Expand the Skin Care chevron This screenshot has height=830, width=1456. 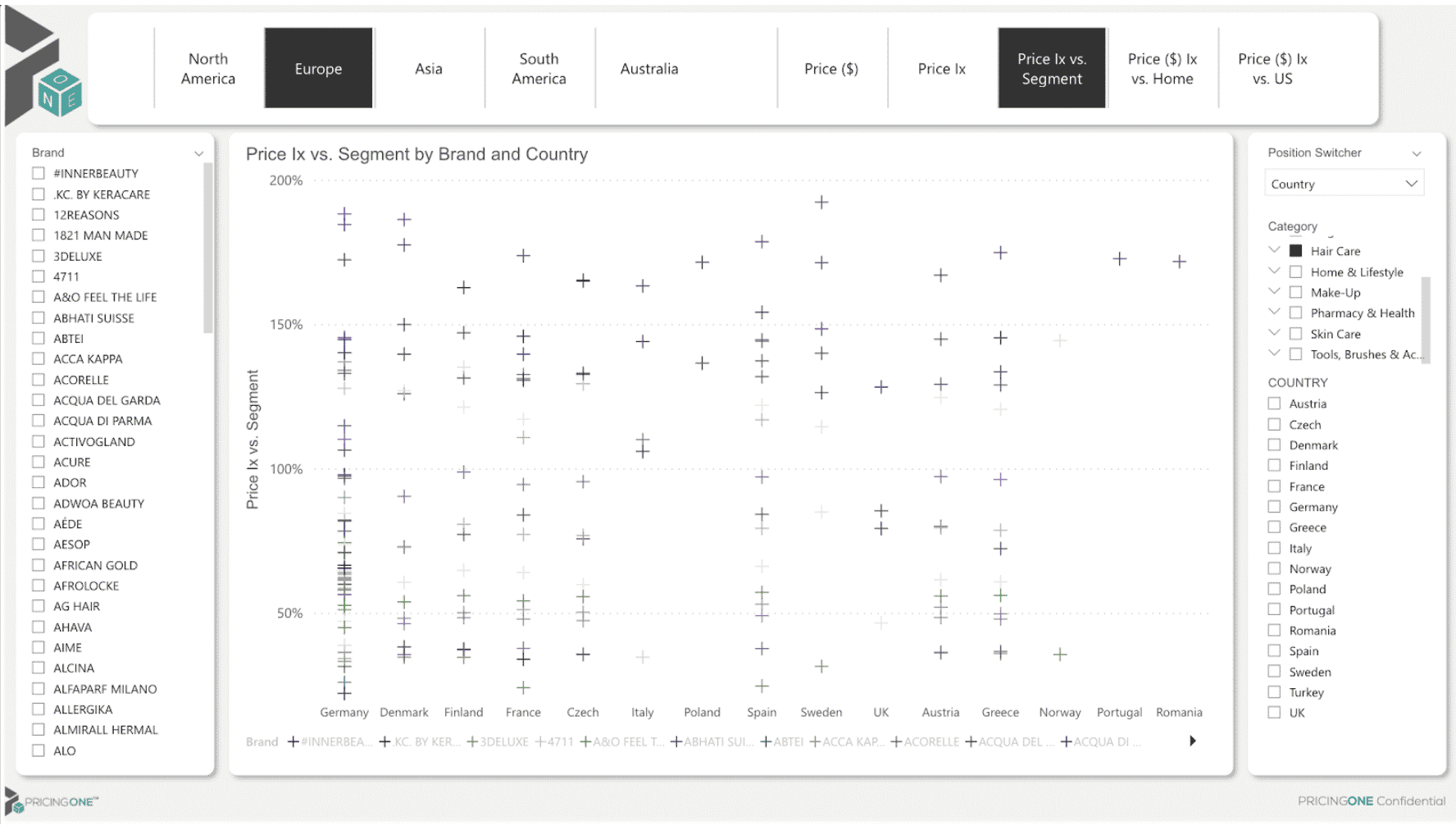(x=1274, y=332)
